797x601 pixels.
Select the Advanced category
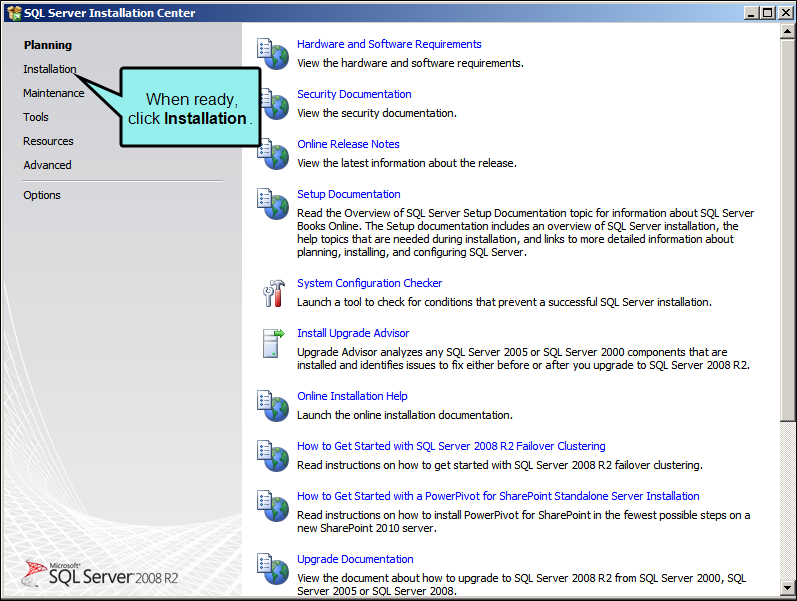pos(47,165)
